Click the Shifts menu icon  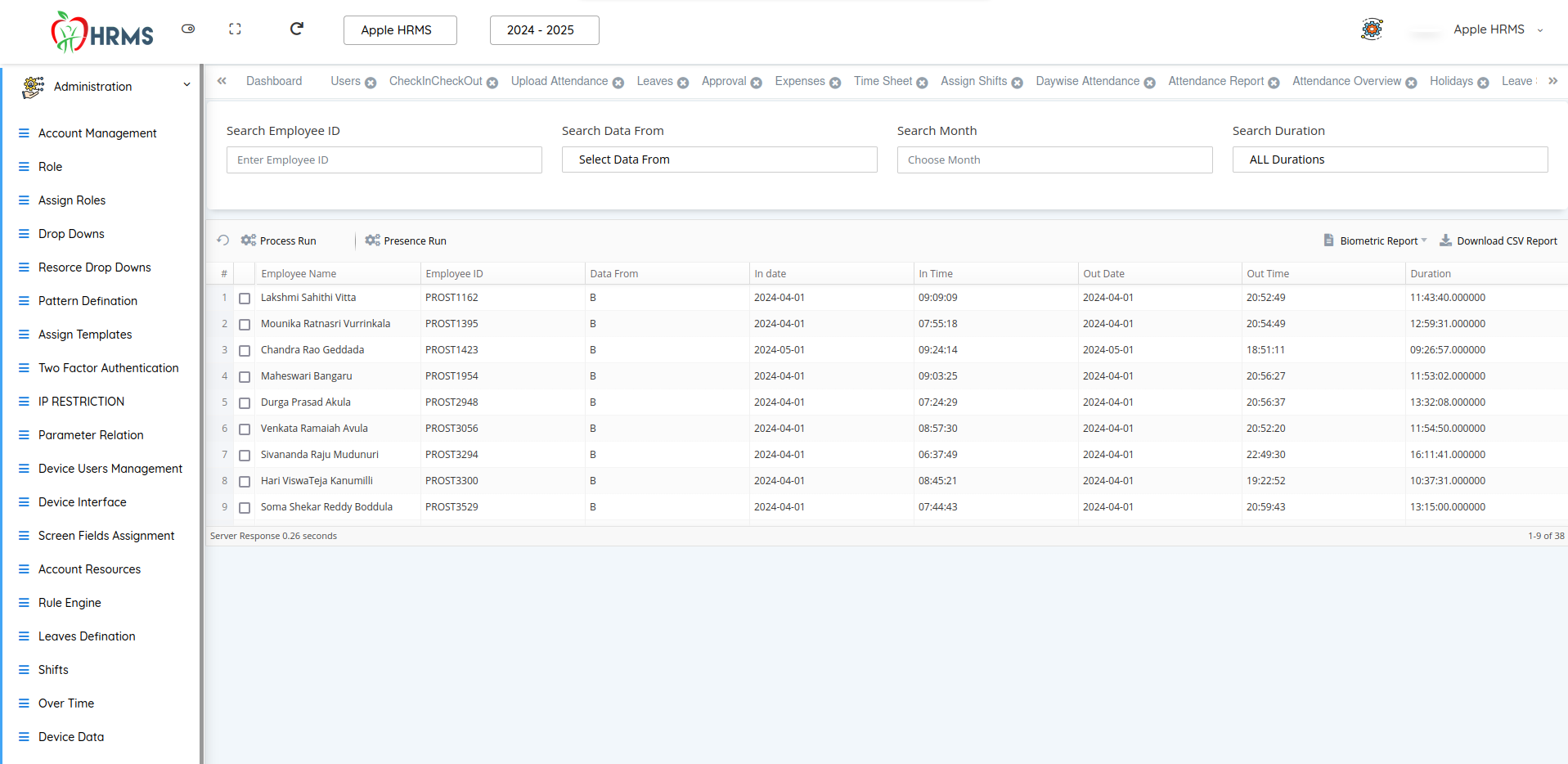(24, 669)
